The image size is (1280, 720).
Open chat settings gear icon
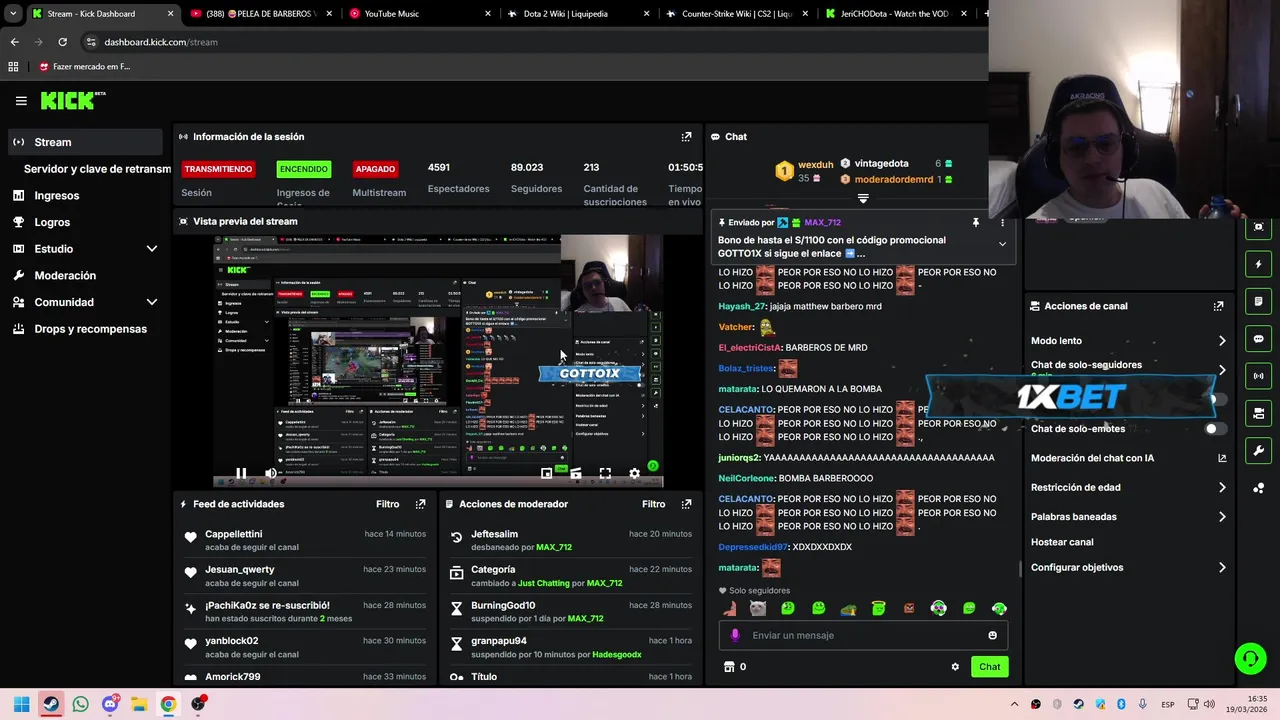pyautogui.click(x=955, y=667)
